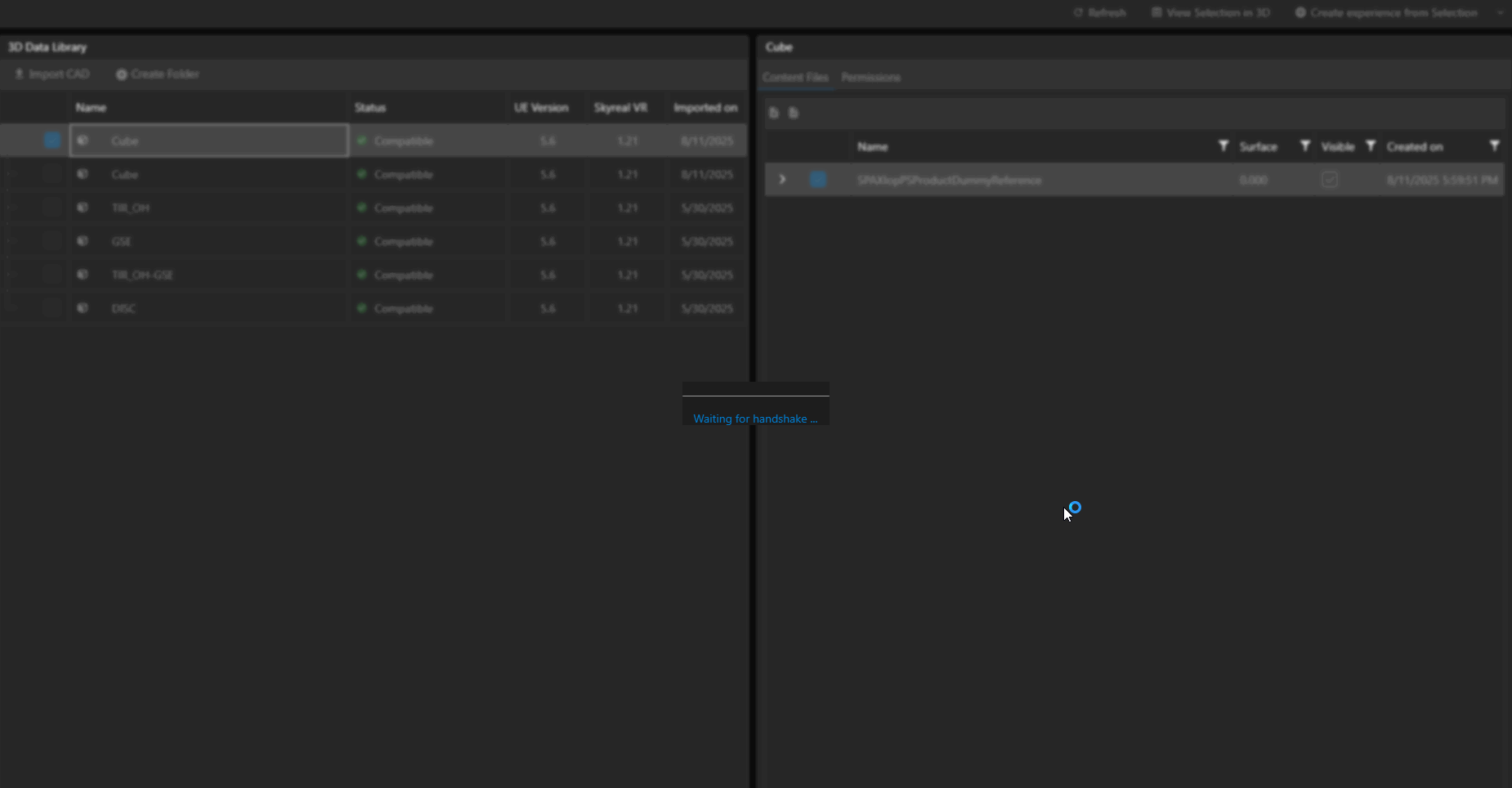Image resolution: width=1512 pixels, height=788 pixels.
Task: Click the cube icon beside the GSE entry
Action: pyautogui.click(x=83, y=240)
